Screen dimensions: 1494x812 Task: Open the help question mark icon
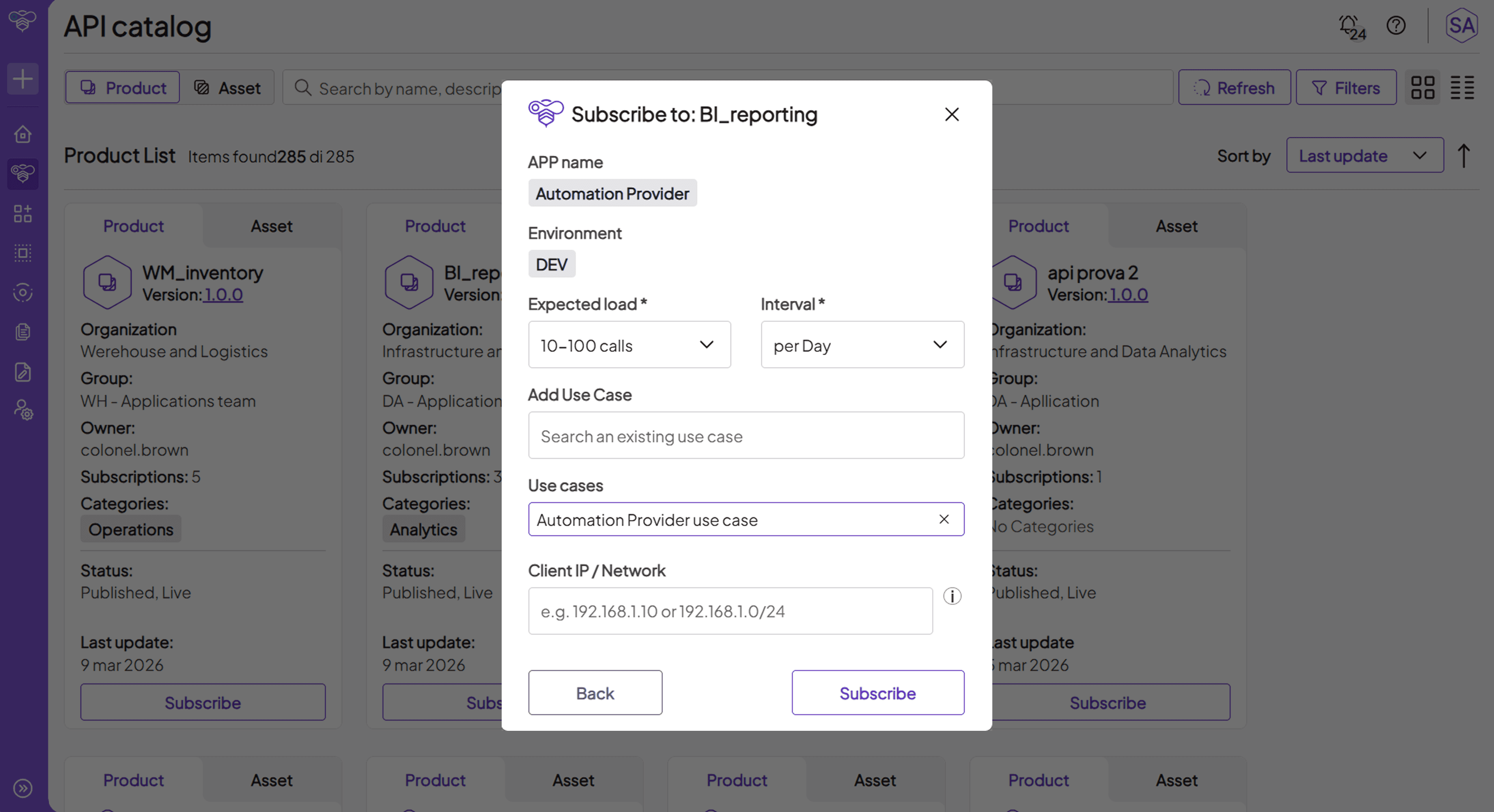(x=1396, y=26)
